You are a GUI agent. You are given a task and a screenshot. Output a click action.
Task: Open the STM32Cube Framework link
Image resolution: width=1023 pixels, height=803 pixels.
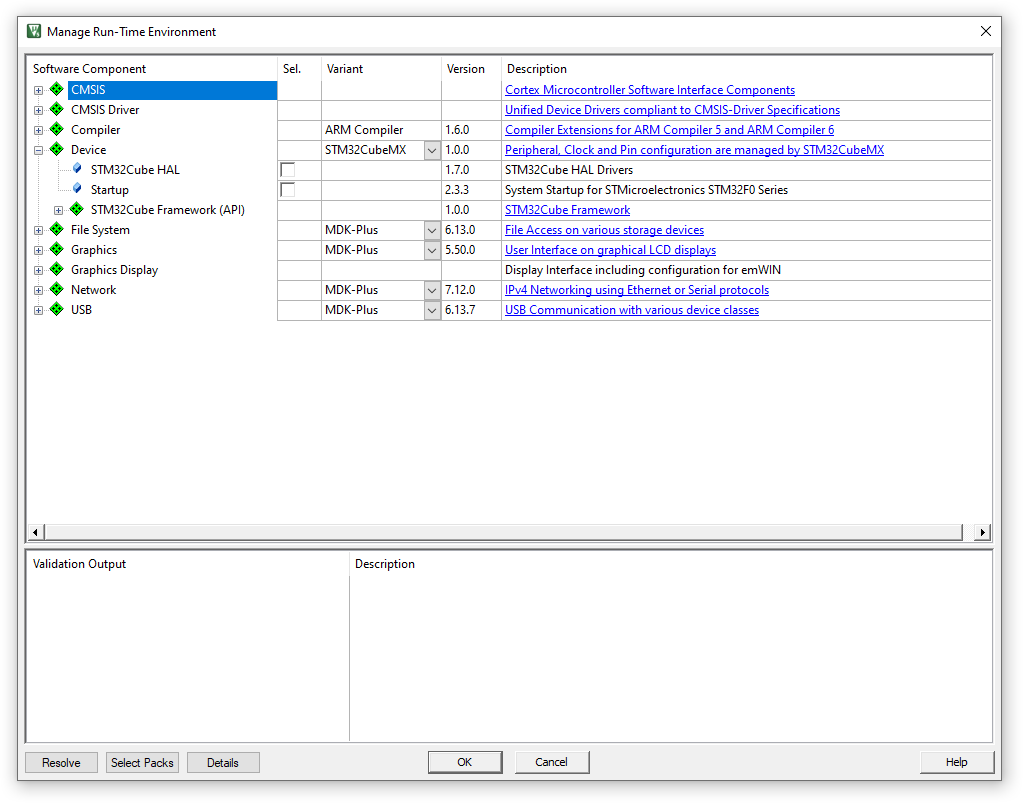click(x=568, y=210)
